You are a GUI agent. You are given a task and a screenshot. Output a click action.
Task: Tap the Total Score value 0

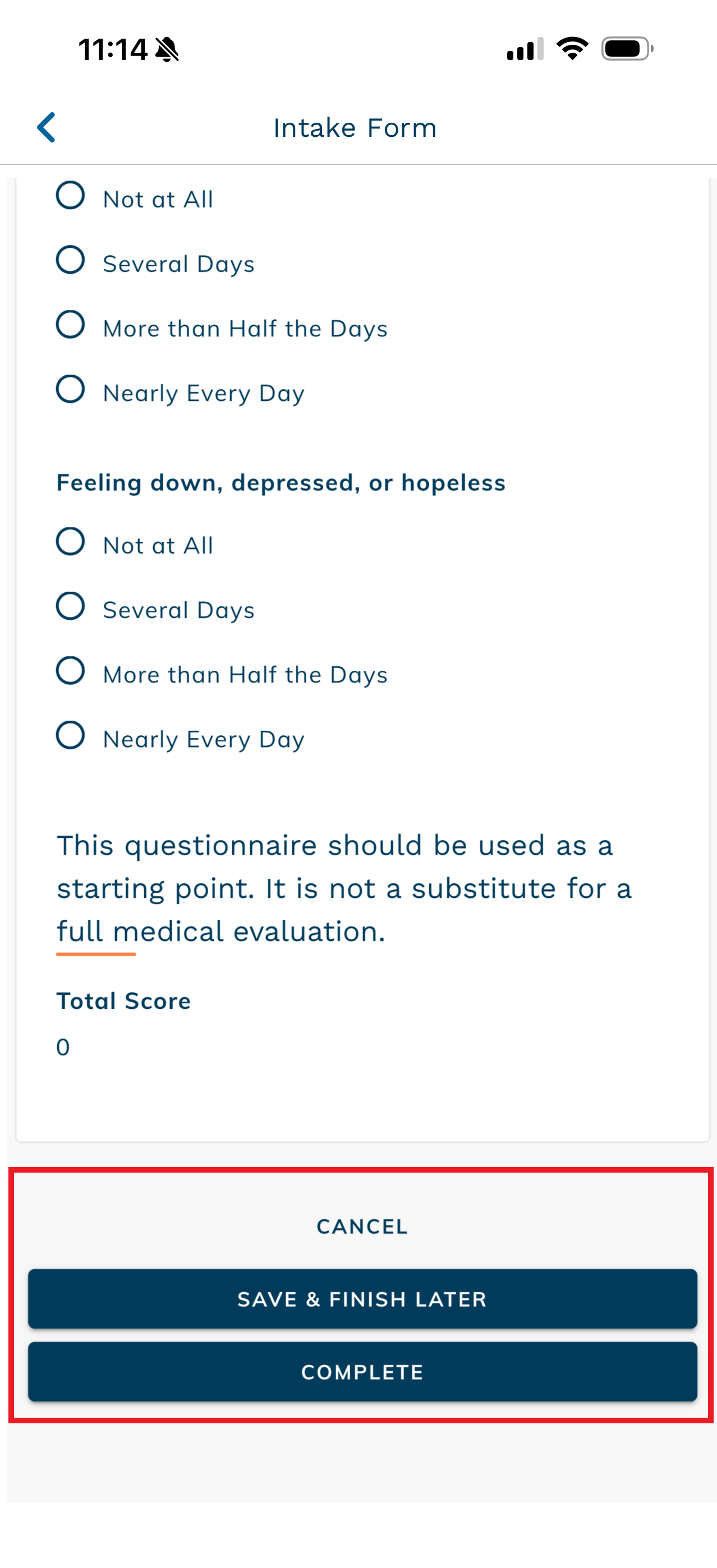[63, 1047]
